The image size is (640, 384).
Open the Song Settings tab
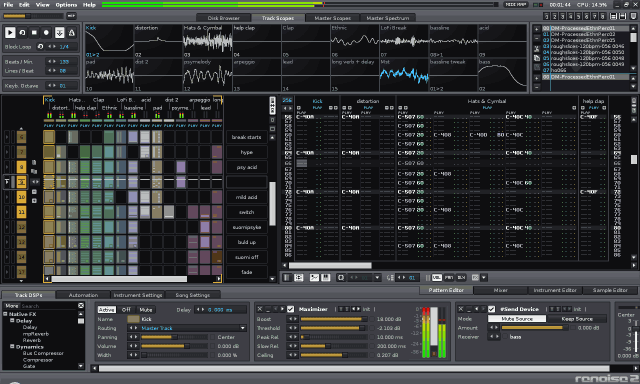[x=192, y=295]
